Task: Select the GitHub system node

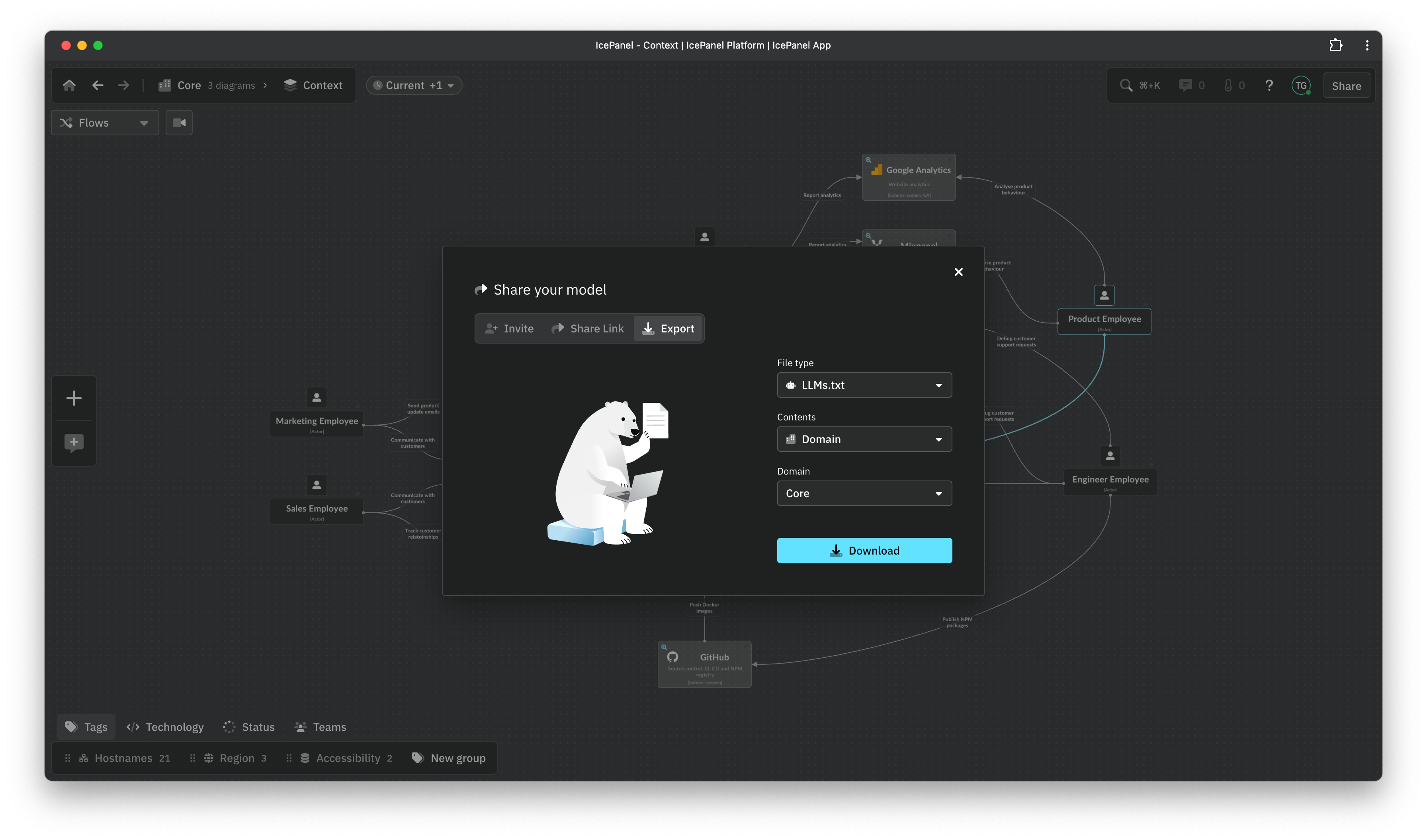Action: pyautogui.click(x=704, y=664)
